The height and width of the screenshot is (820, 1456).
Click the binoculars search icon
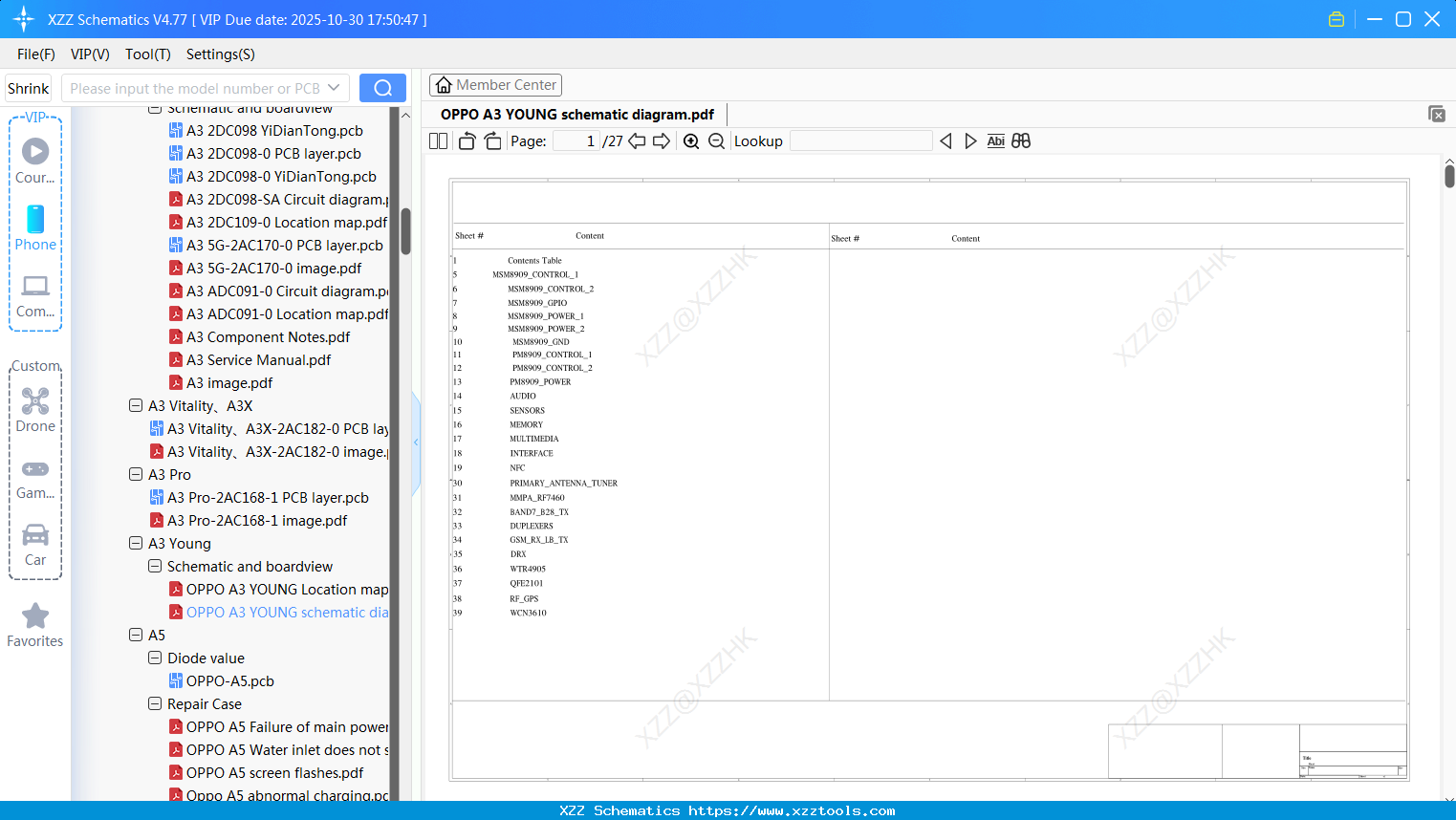(1021, 141)
